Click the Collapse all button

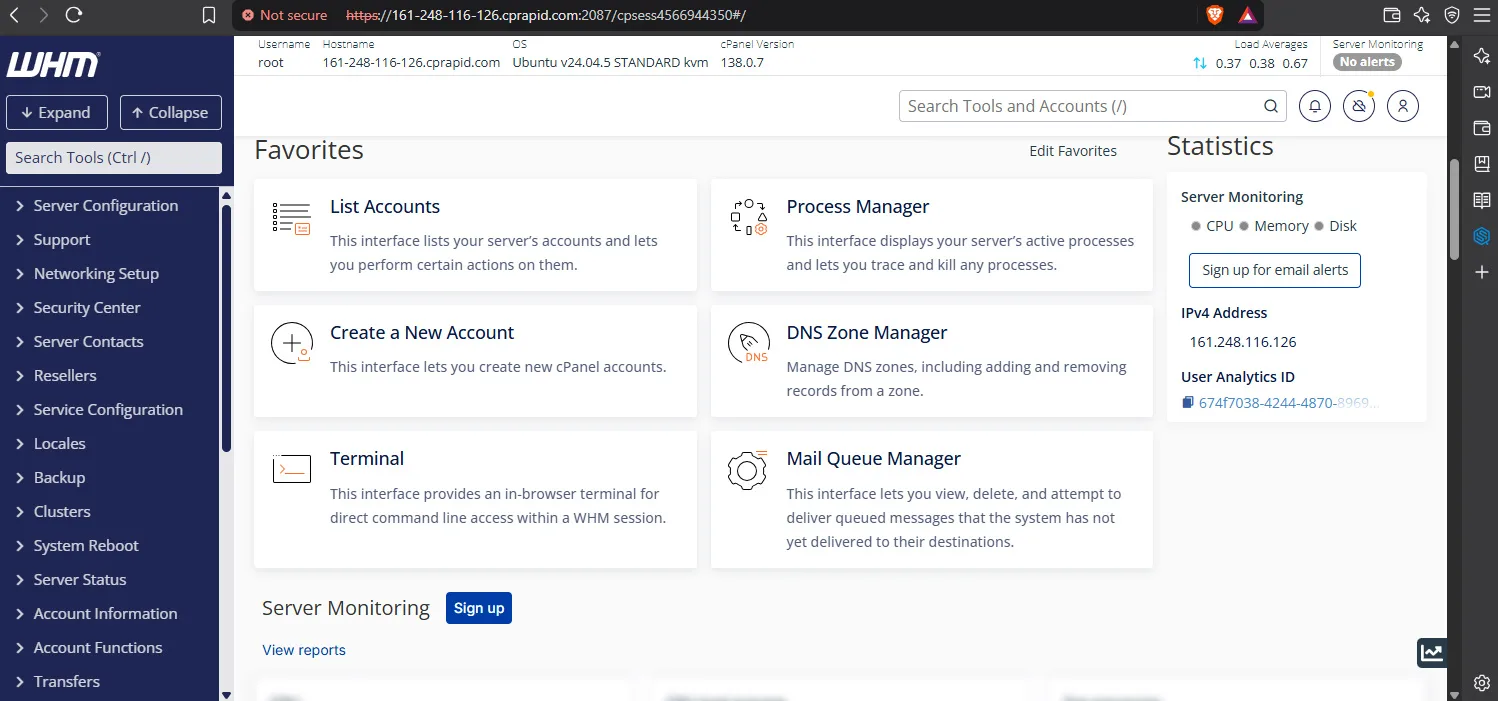[x=171, y=113]
